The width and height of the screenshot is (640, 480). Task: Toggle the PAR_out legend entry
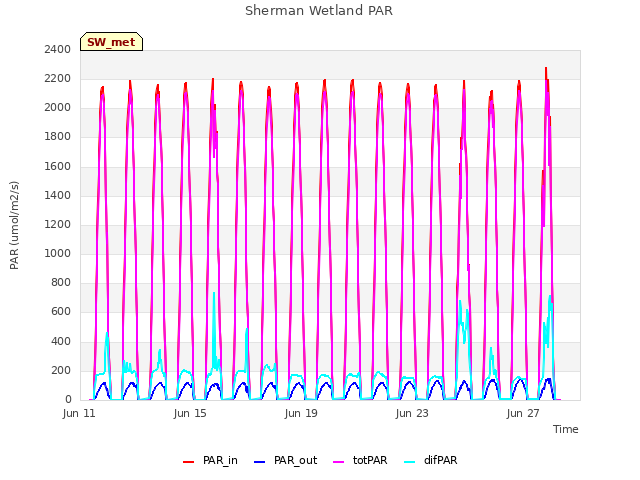click(x=285, y=460)
